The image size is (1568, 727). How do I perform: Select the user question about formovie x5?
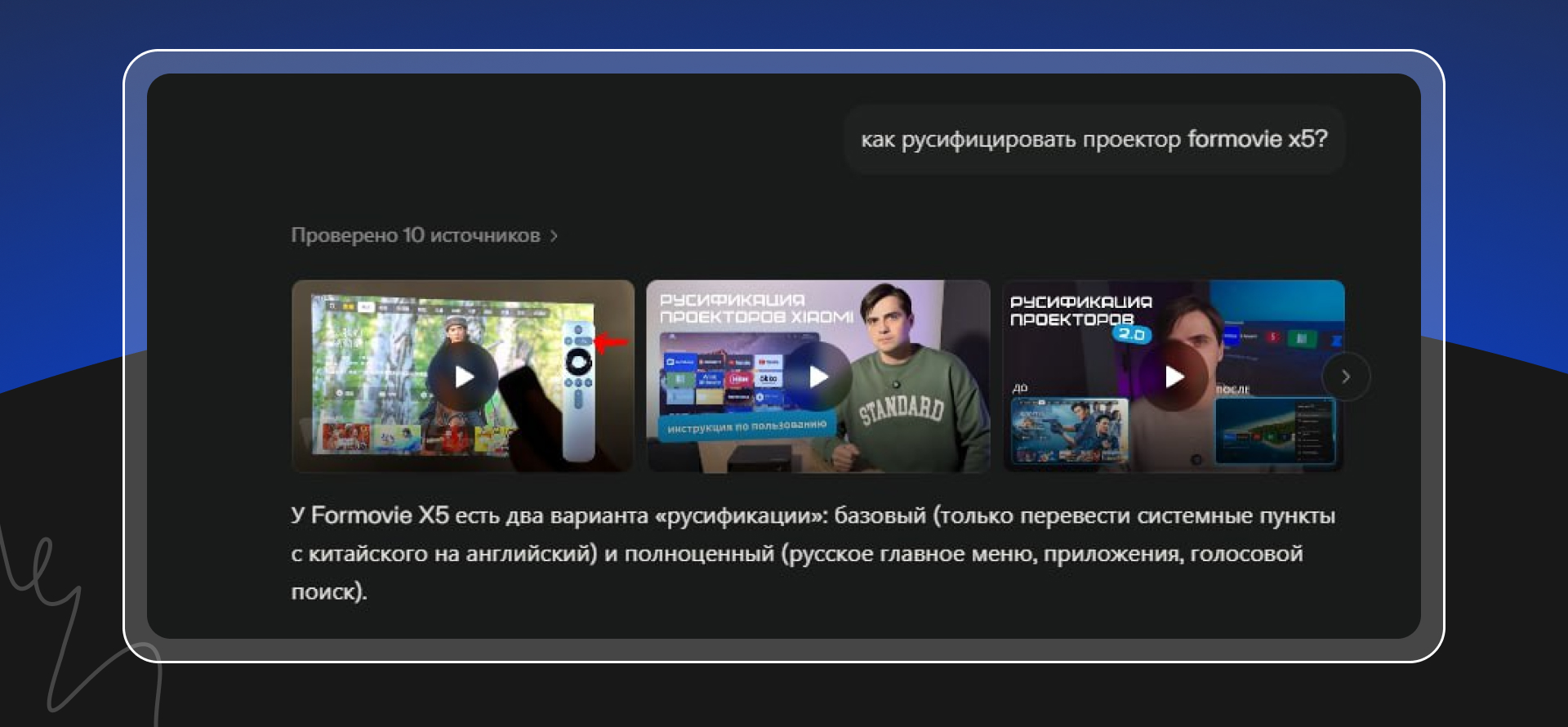tap(1094, 140)
